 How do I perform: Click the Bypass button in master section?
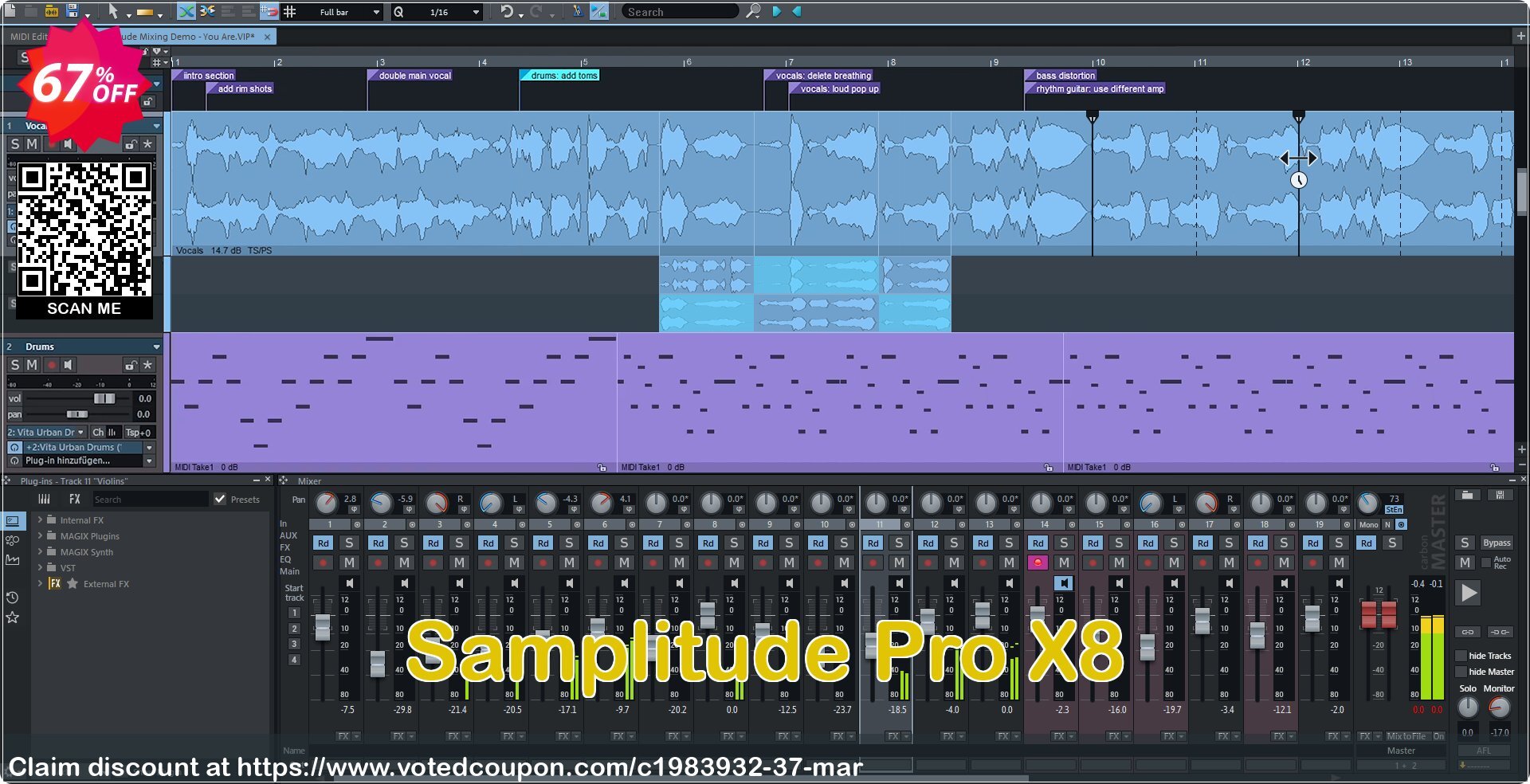coord(1496,543)
